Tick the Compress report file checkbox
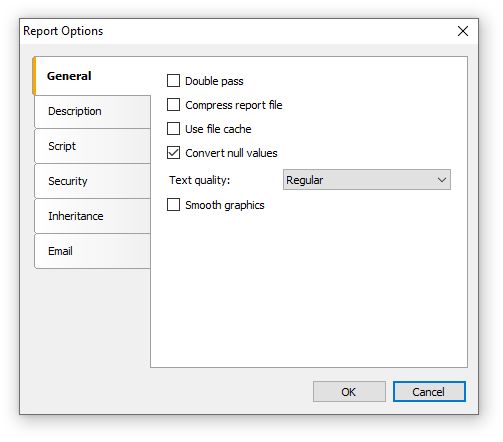This screenshot has height=442, width=503. (173, 105)
